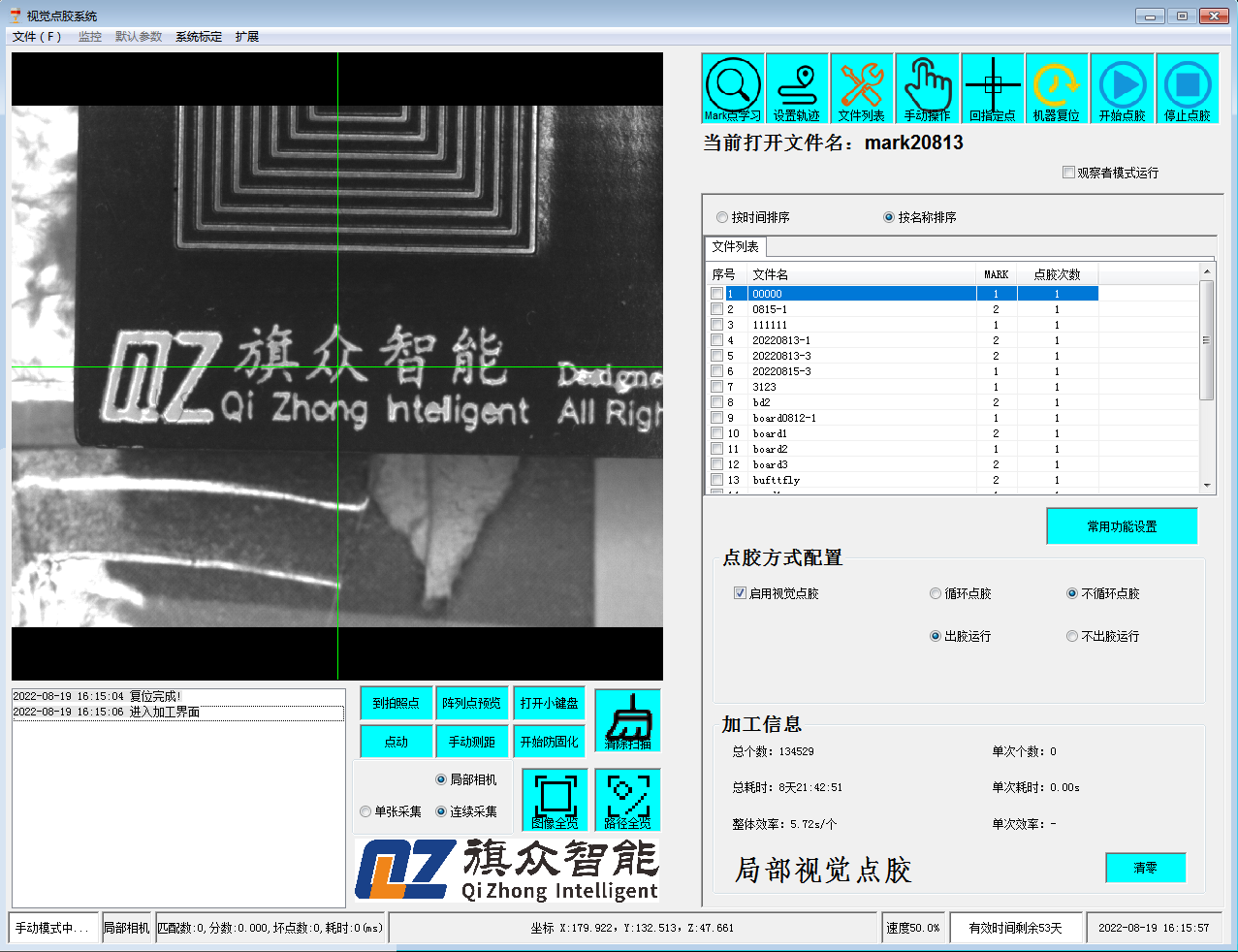Toggle the 启用视觉点胶 checkbox
Screen dimensions: 1238x952
pyautogui.click(x=740, y=592)
